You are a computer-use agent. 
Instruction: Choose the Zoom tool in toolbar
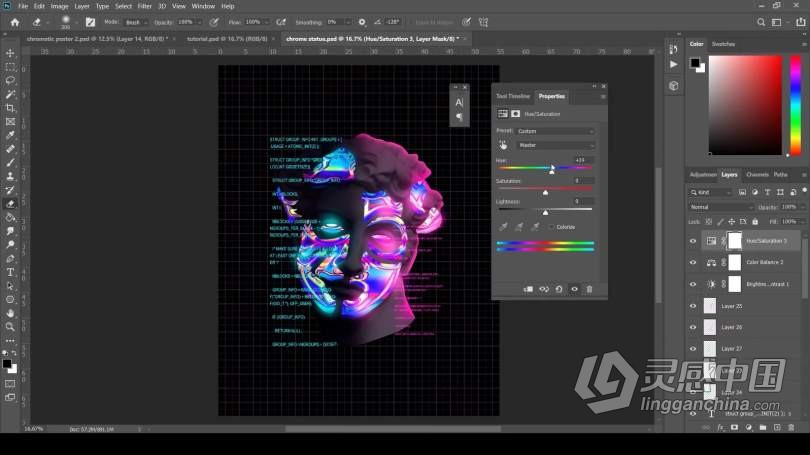10,326
